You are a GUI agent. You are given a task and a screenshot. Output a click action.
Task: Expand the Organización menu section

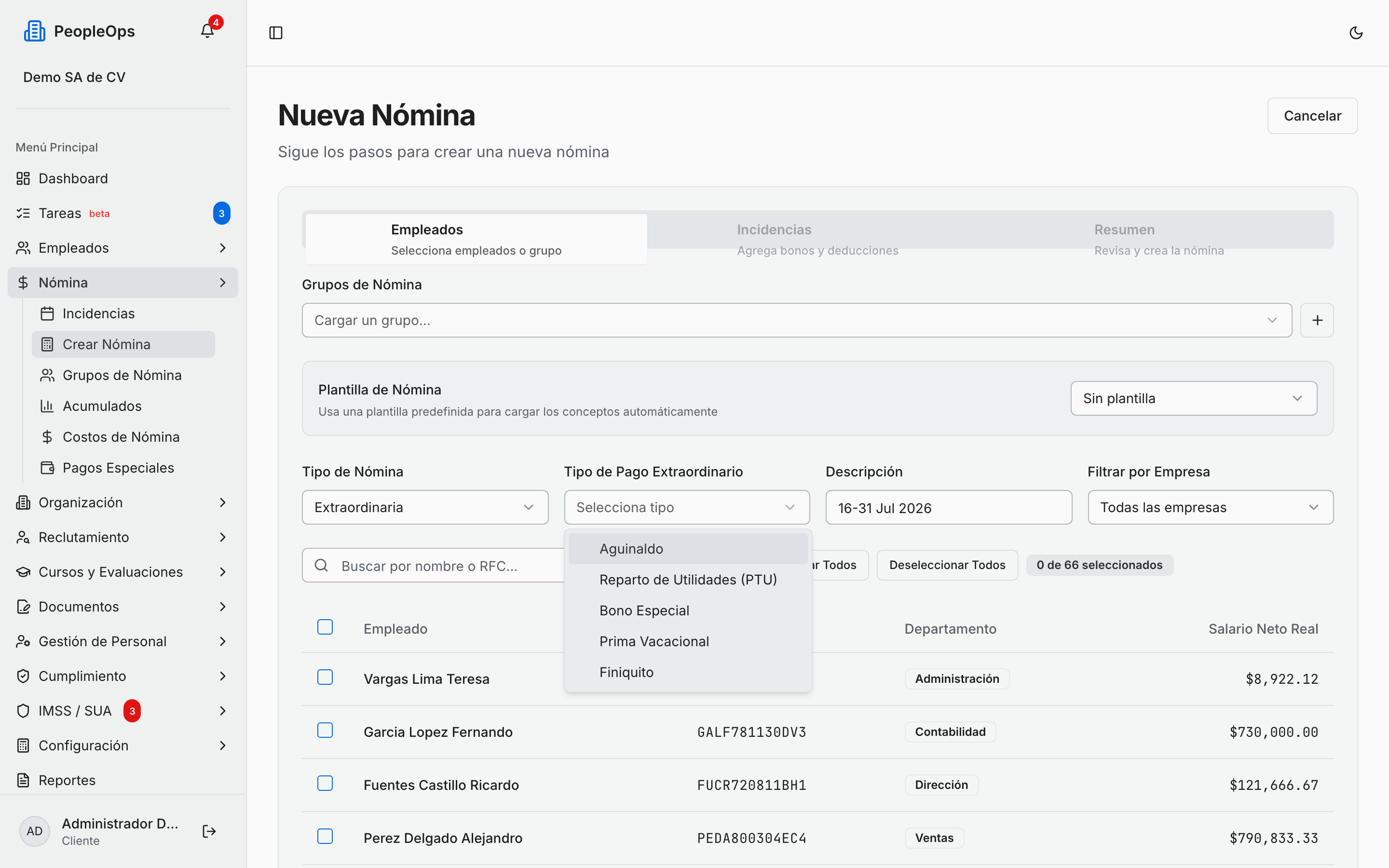pos(123,502)
